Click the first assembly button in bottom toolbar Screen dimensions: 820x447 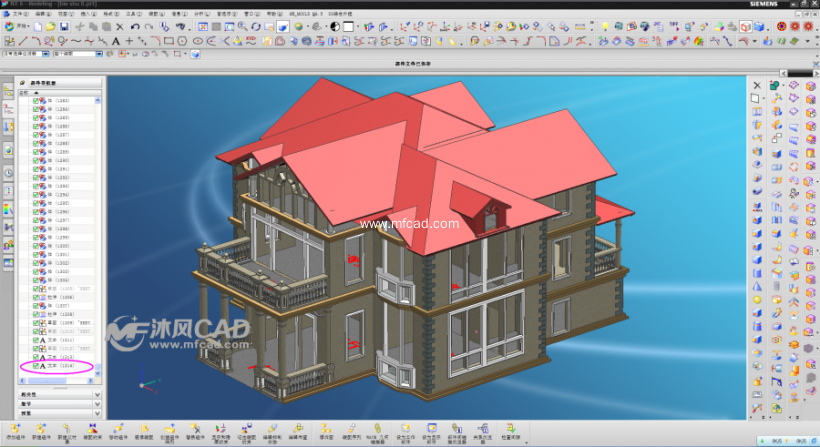pyautogui.click(x=15, y=430)
